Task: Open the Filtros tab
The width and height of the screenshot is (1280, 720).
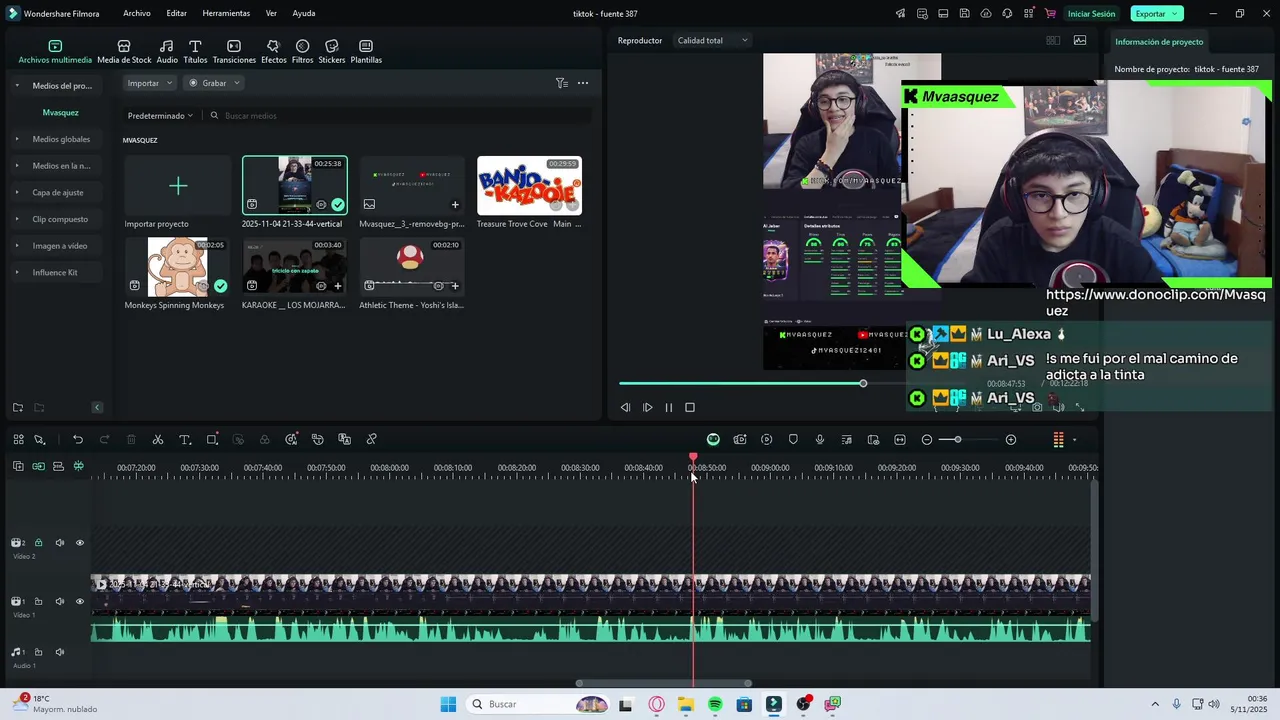Action: [302, 52]
